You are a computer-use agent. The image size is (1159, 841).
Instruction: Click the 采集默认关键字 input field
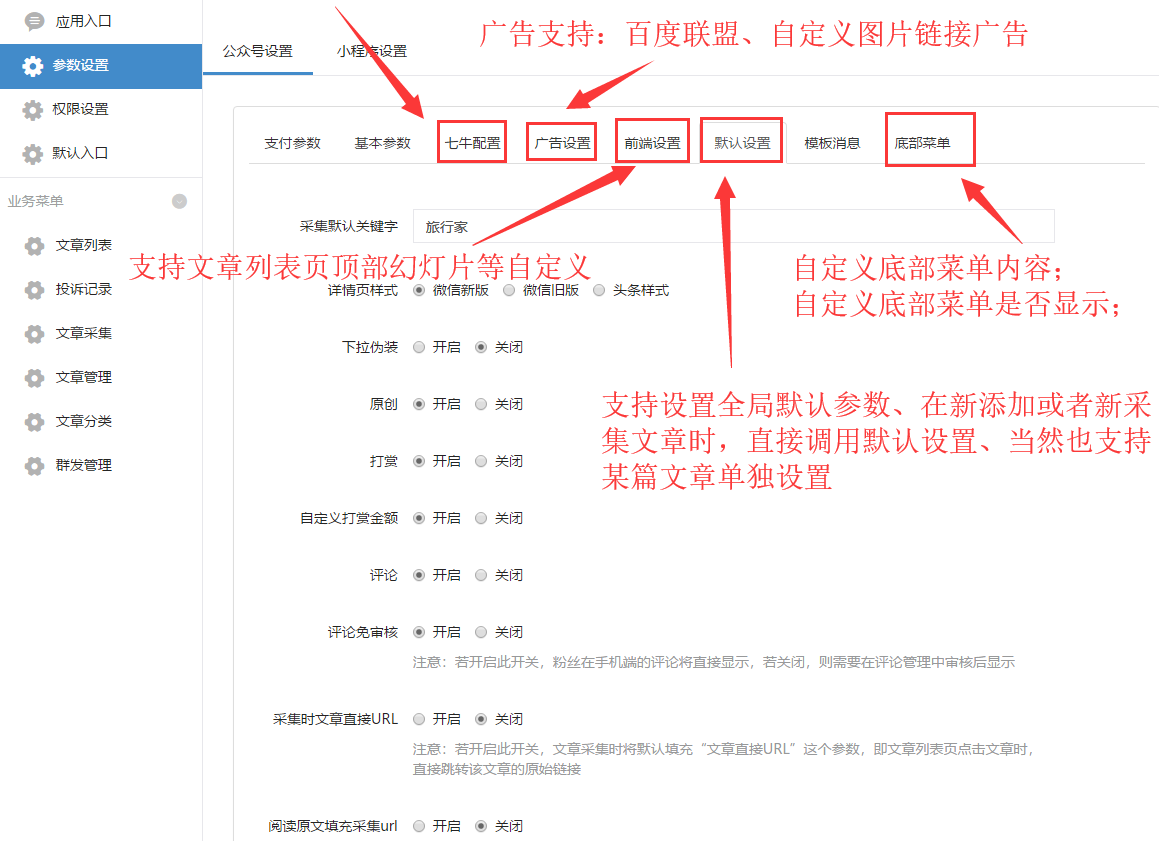[733, 227]
